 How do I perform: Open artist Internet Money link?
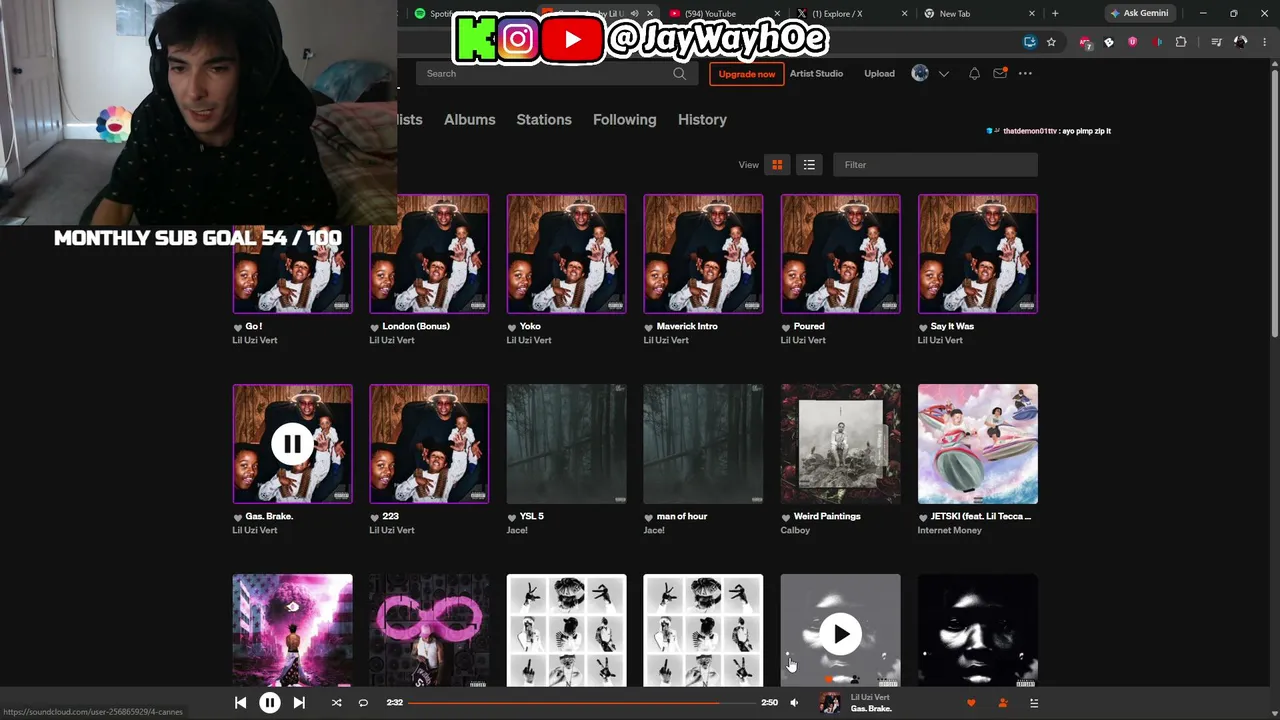pyautogui.click(x=950, y=530)
